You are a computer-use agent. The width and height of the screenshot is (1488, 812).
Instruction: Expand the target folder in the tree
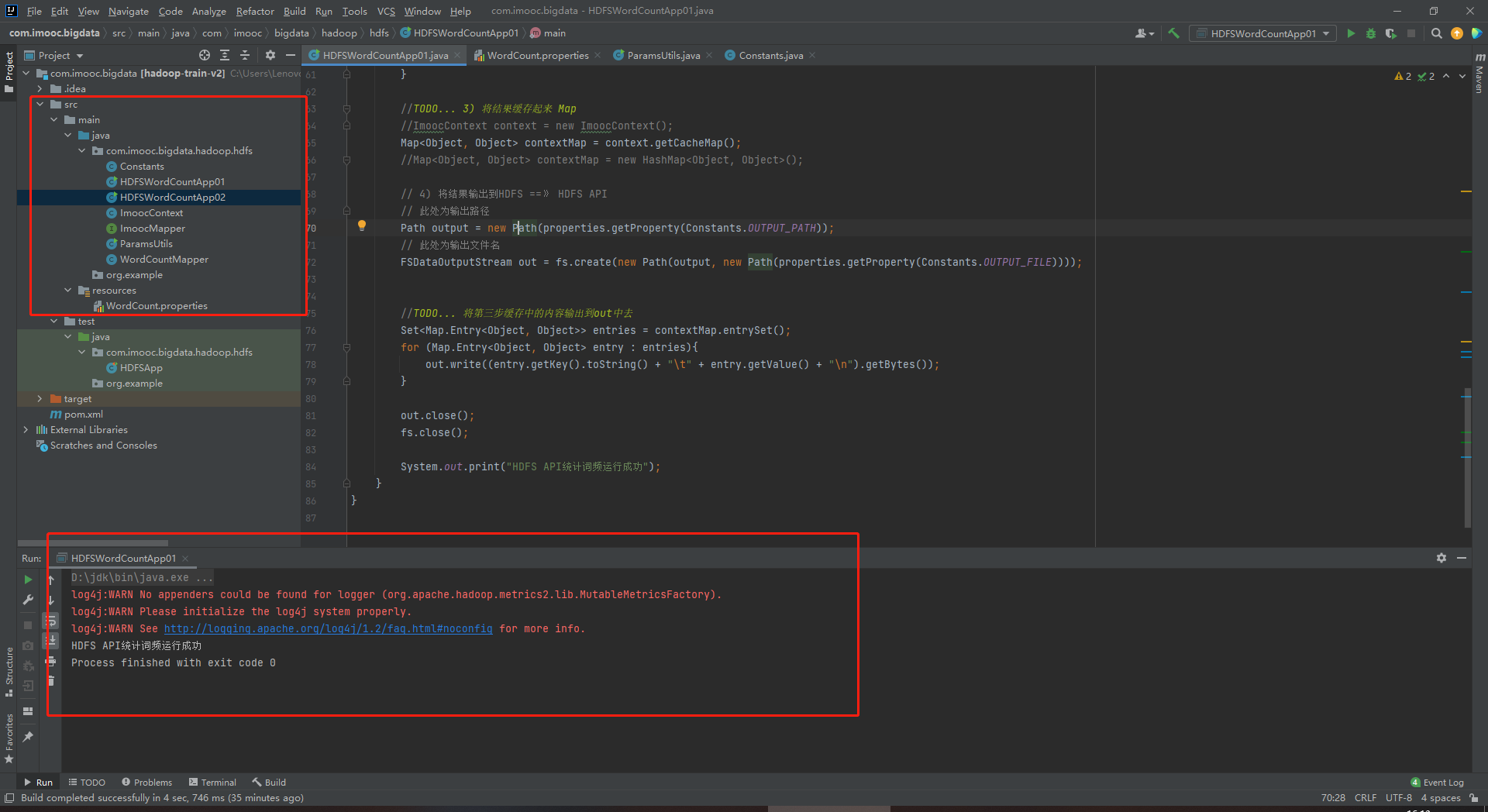tap(40, 399)
